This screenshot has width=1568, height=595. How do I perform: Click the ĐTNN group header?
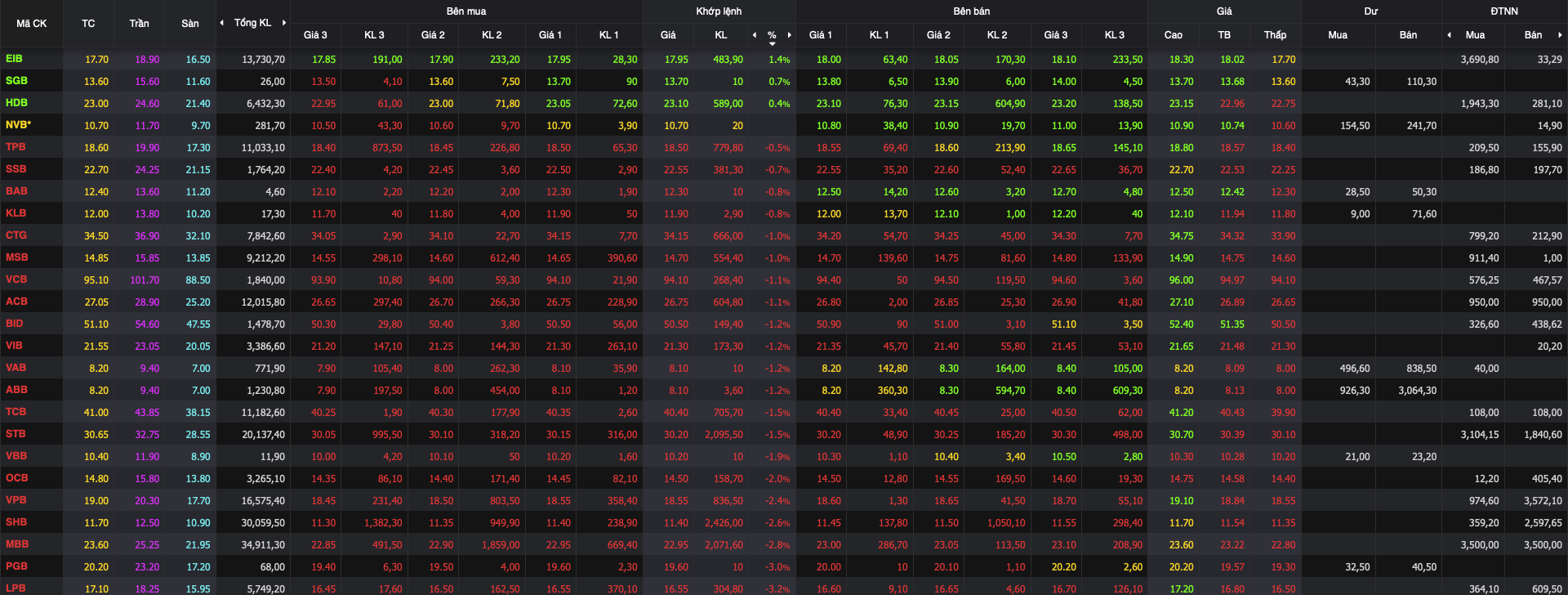1504,11
